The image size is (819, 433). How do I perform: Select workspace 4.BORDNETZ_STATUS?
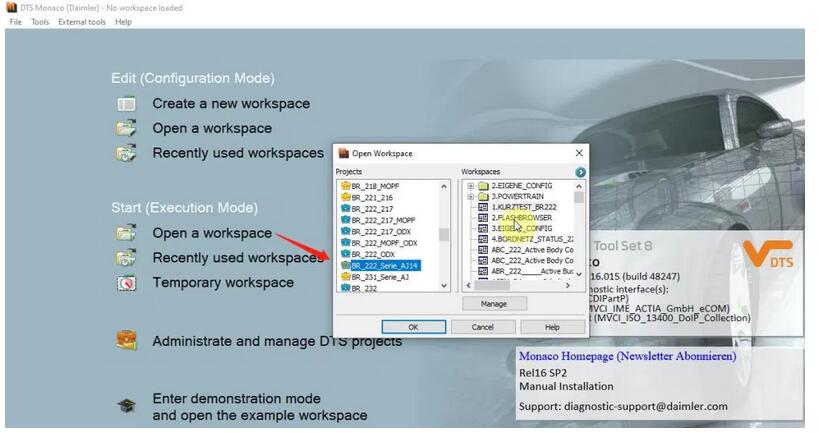coord(532,239)
